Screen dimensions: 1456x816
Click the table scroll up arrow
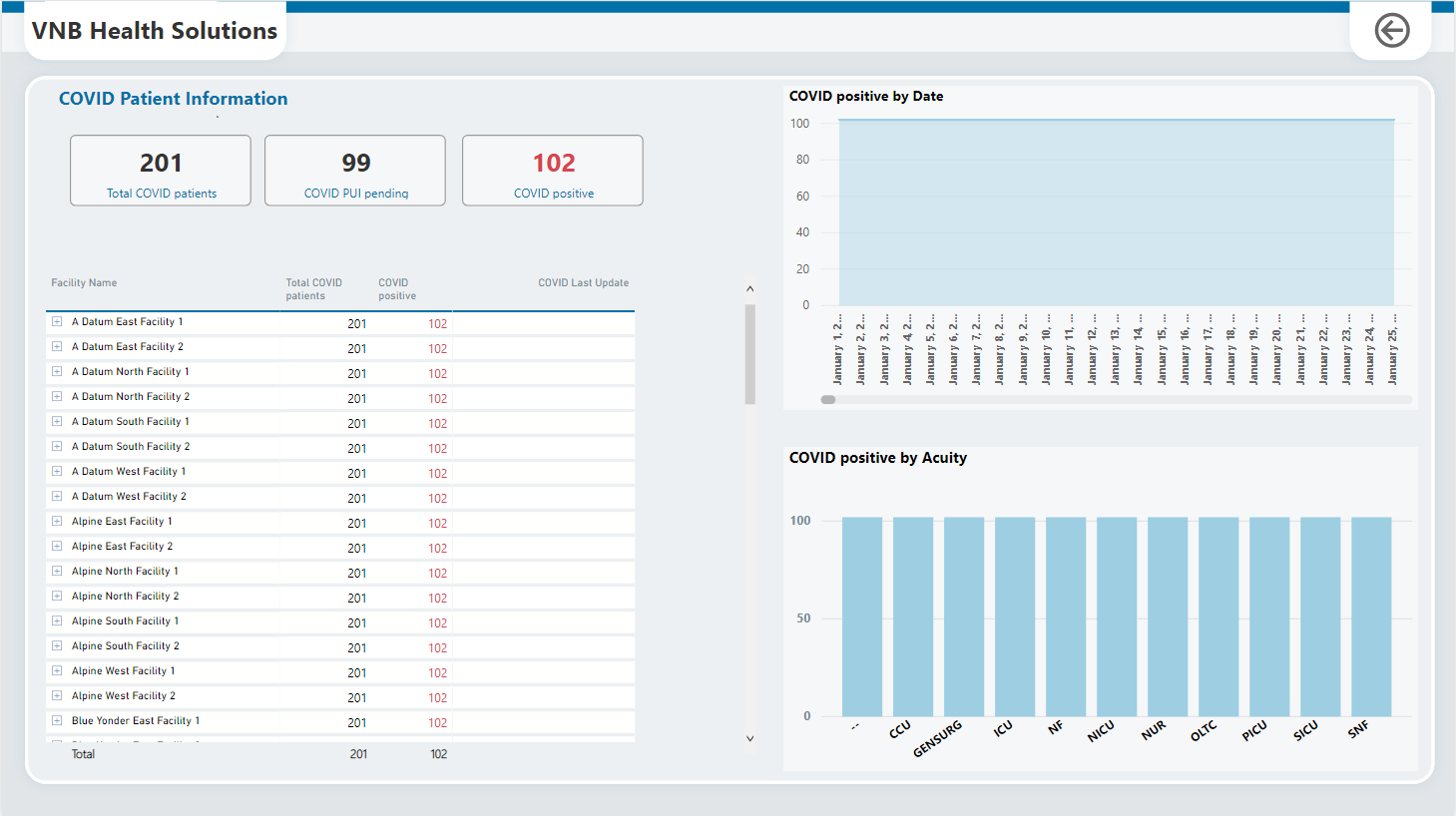click(x=750, y=289)
